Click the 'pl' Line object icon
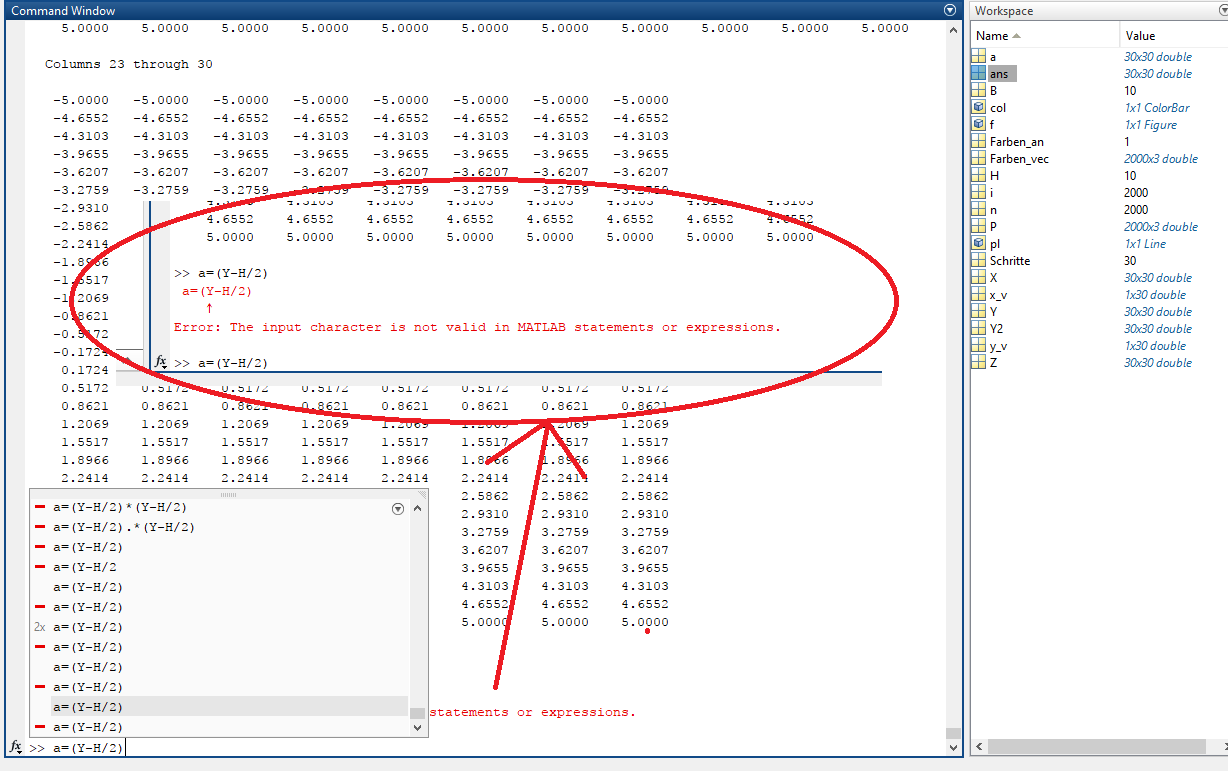The width and height of the screenshot is (1228, 771). click(x=979, y=244)
